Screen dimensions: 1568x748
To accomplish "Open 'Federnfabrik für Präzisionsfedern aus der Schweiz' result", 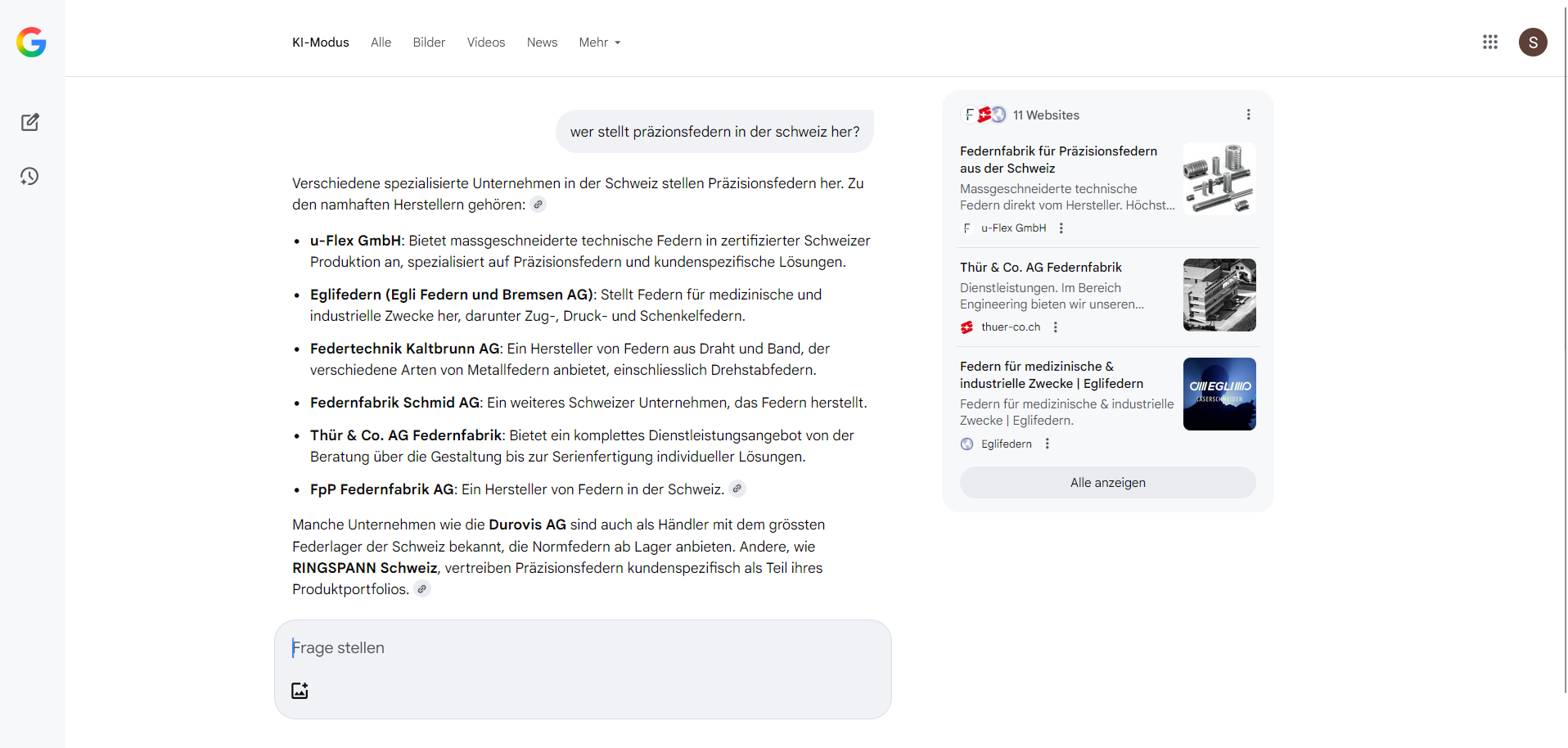I will (x=1058, y=160).
